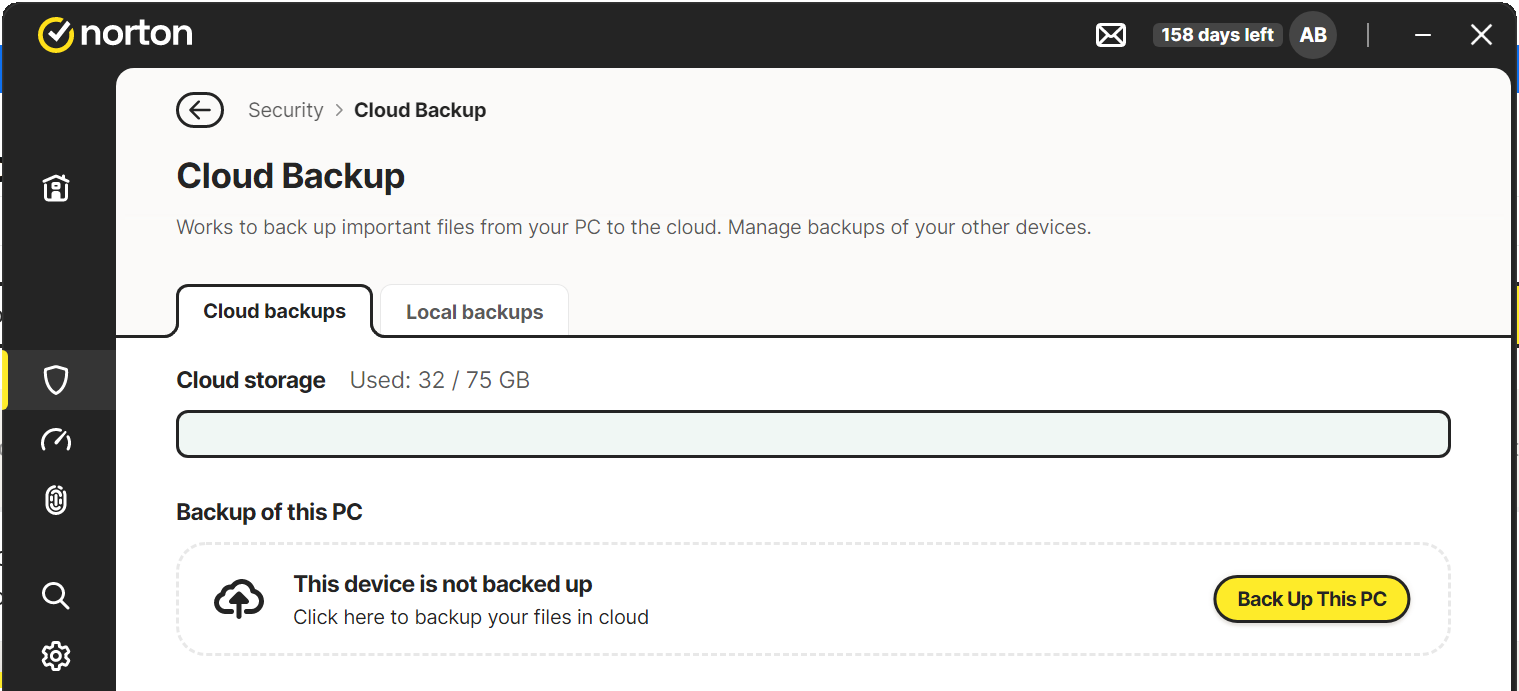
Task: Open the messages envelope icon
Action: click(x=1110, y=35)
